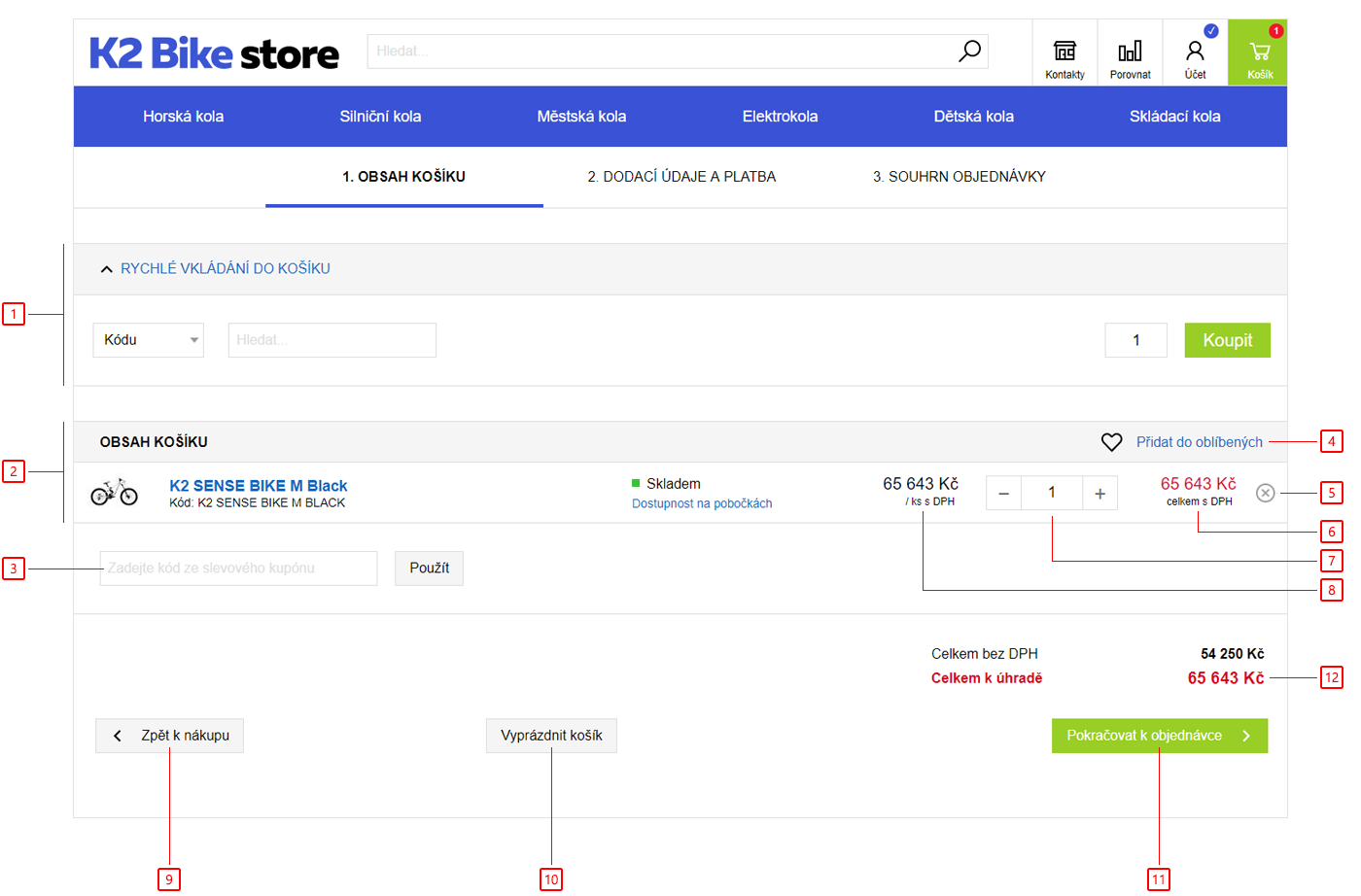
Task: Open Skládací kola category
Action: pyautogui.click(x=1174, y=117)
